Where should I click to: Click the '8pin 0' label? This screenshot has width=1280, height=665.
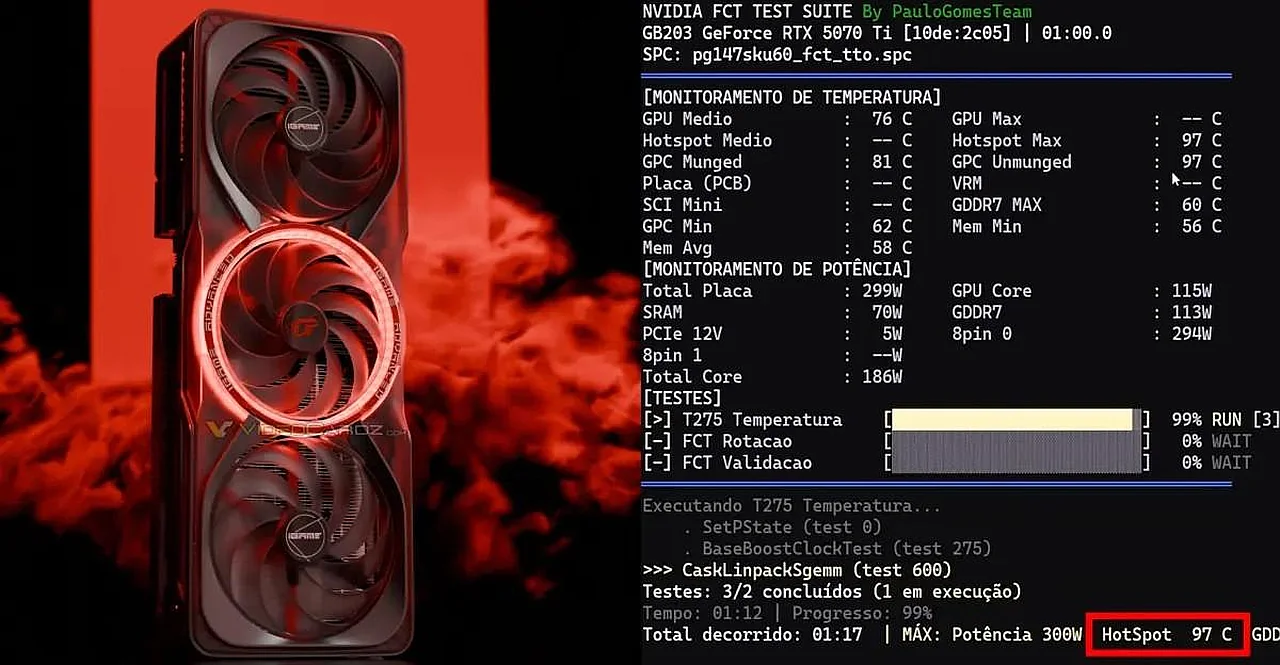pos(981,334)
